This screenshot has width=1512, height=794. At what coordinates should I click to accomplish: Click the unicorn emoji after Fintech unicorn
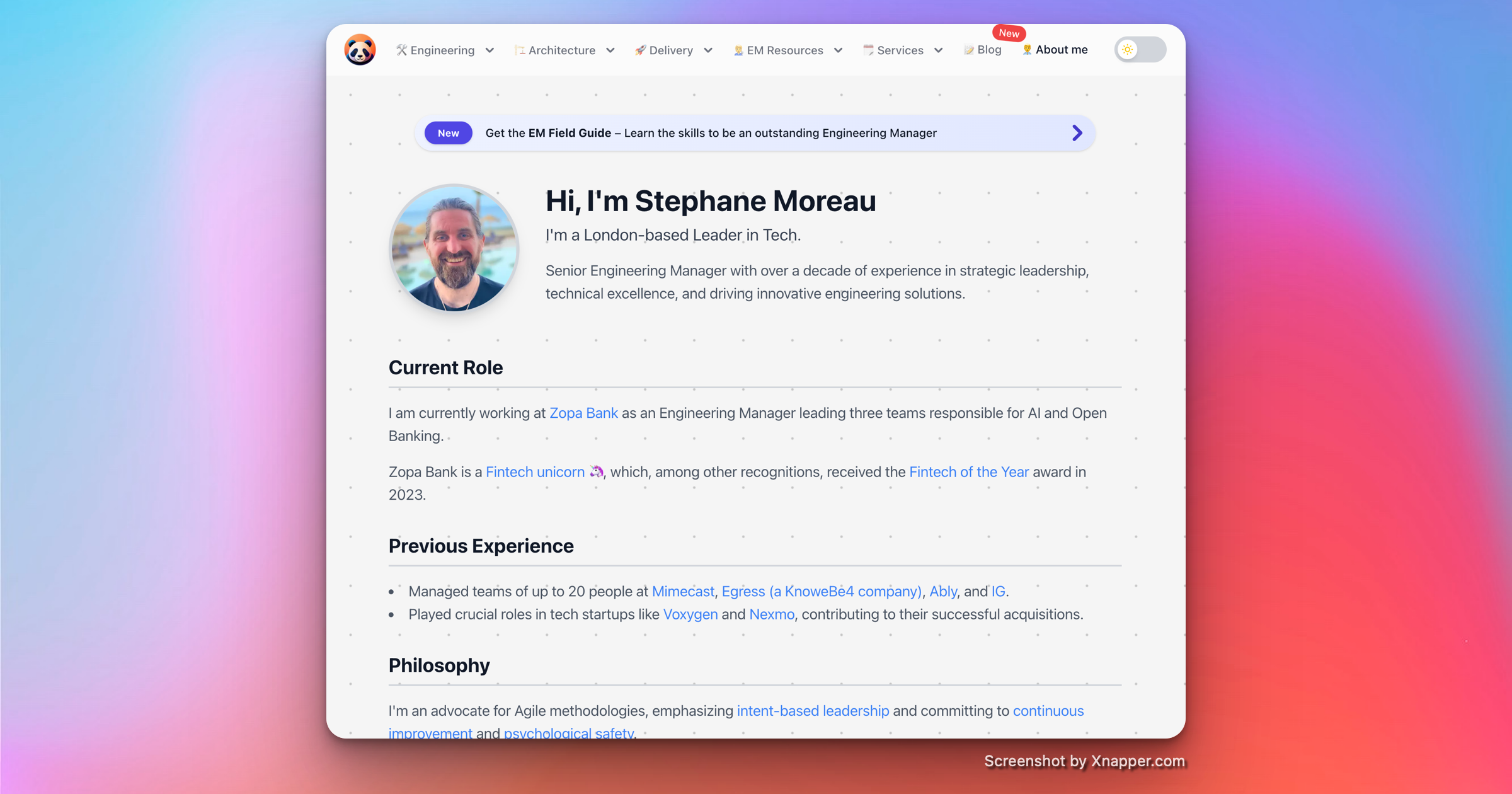click(x=596, y=471)
